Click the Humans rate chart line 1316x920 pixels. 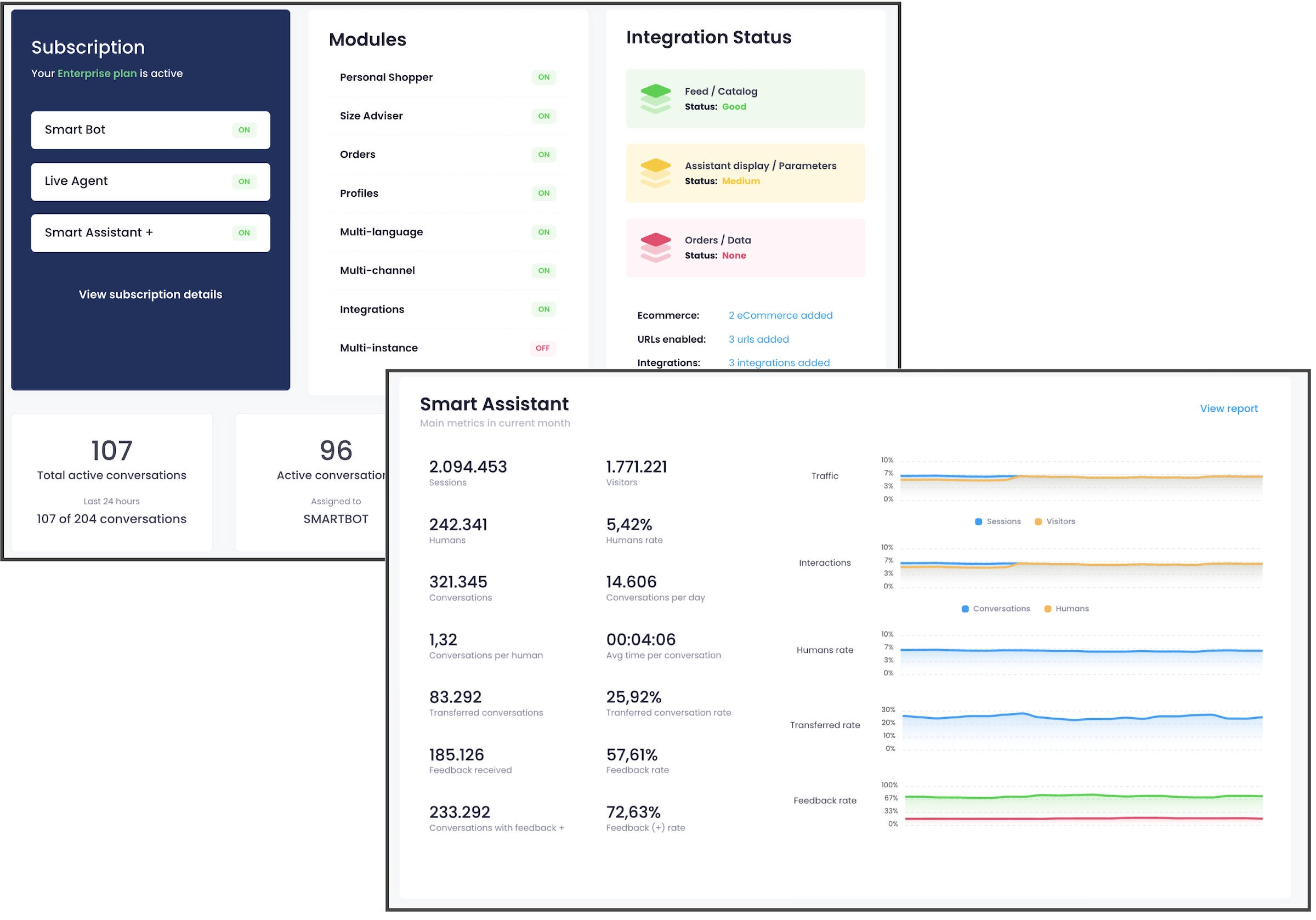[1080, 651]
